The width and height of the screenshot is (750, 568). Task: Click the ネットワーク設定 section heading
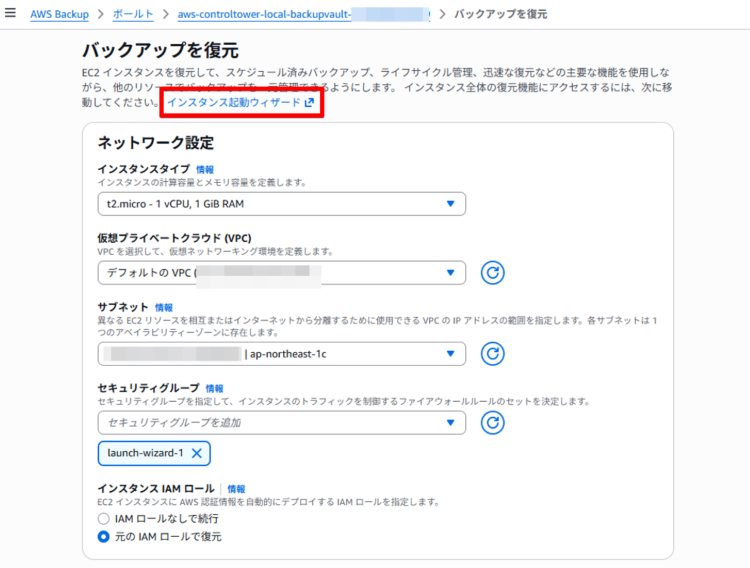coord(156,143)
